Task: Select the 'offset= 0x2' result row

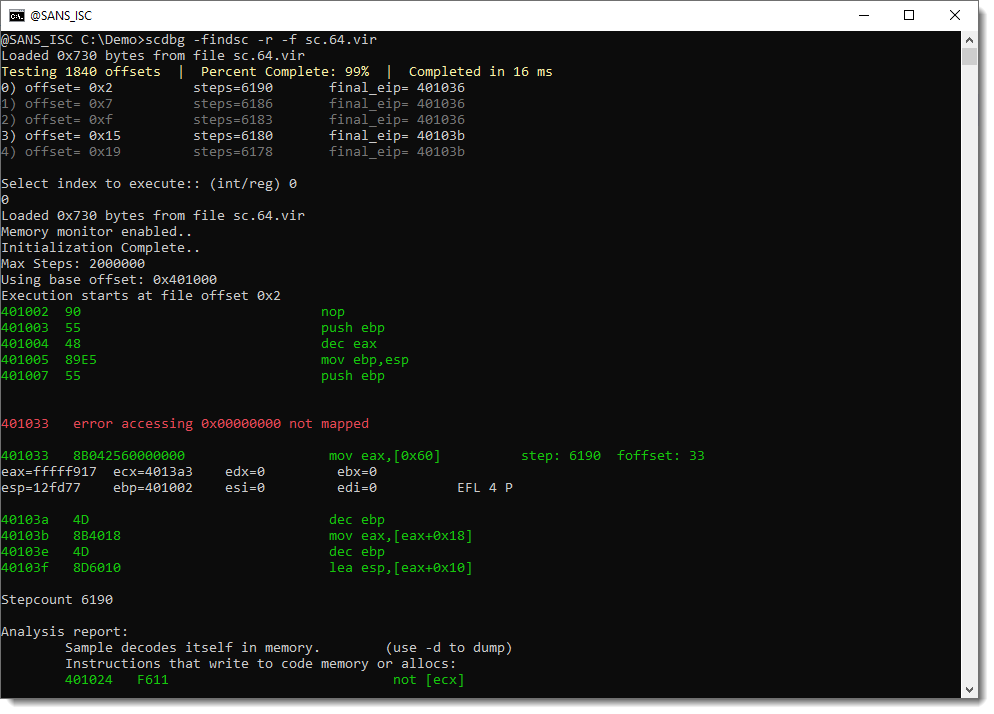Action: [232, 88]
